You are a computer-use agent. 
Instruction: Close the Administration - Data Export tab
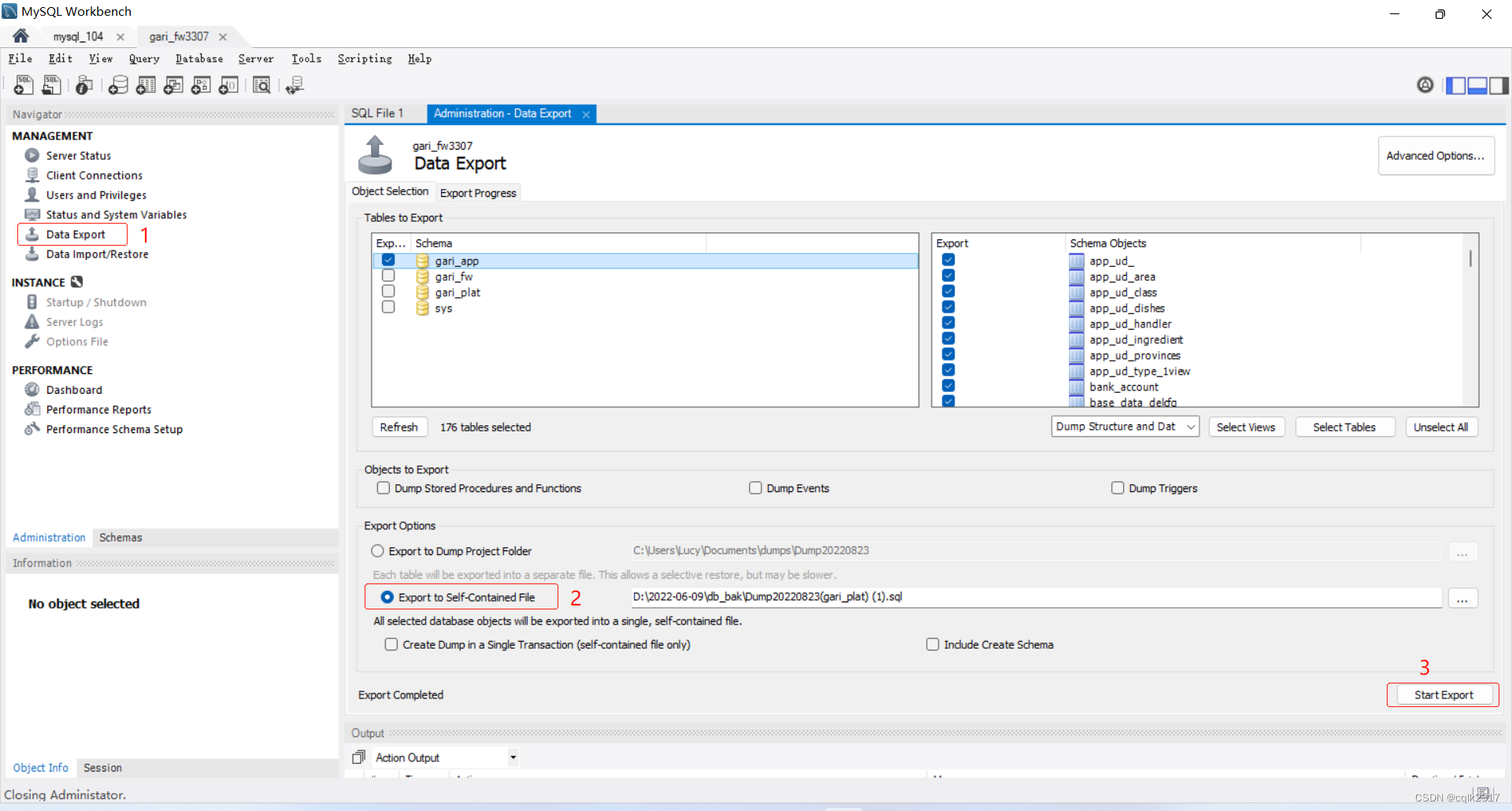[x=586, y=114]
